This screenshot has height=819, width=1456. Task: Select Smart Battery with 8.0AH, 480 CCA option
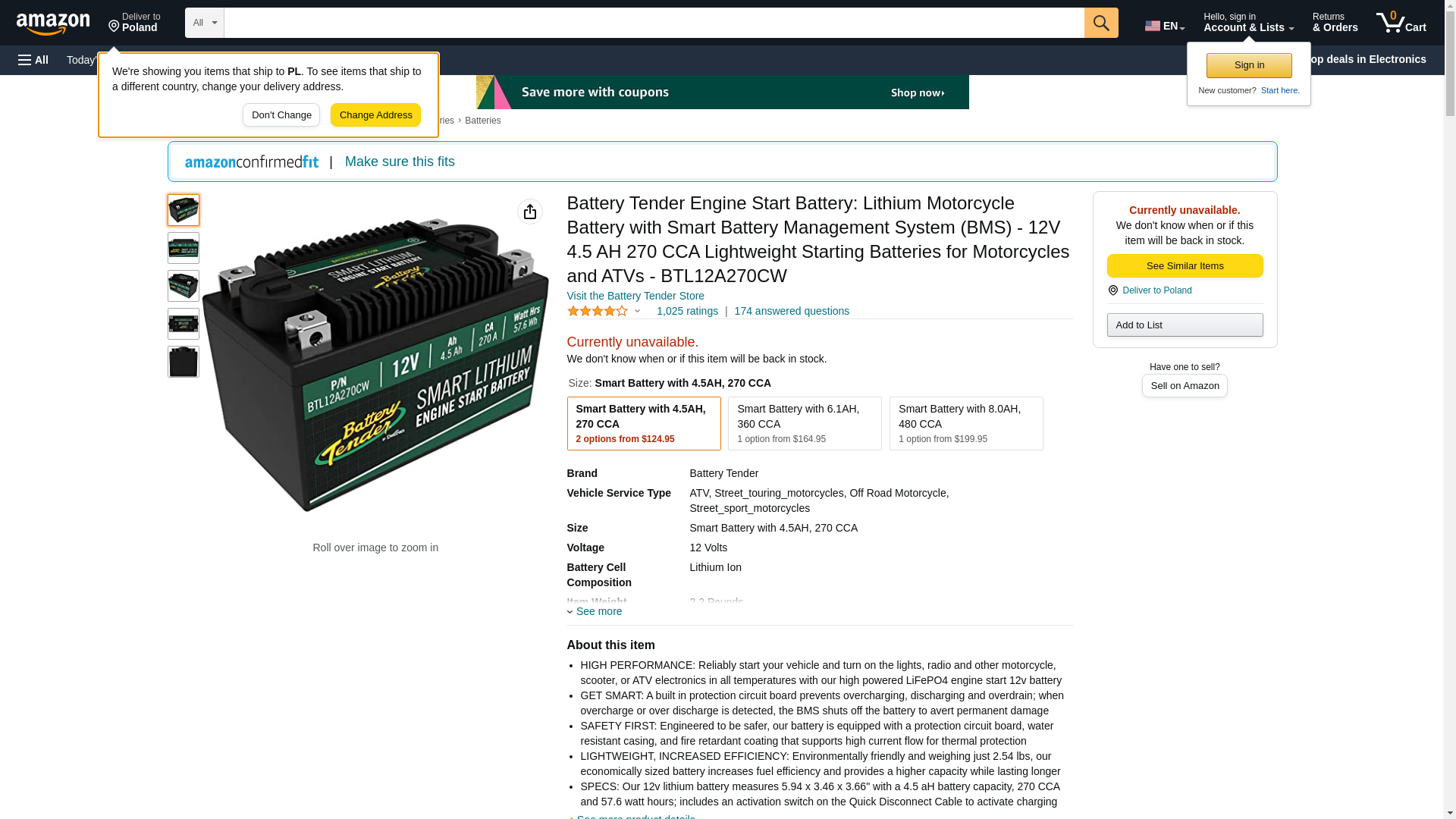pos(965,423)
